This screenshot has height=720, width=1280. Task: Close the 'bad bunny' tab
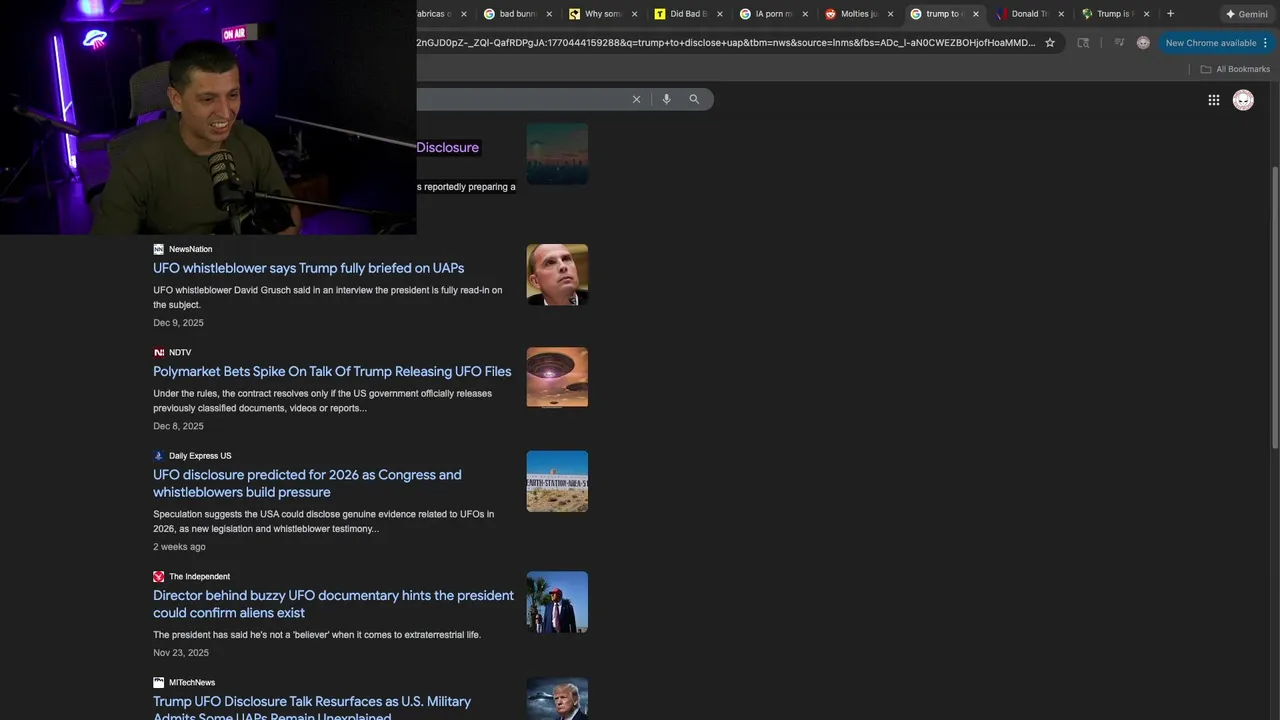tap(549, 14)
